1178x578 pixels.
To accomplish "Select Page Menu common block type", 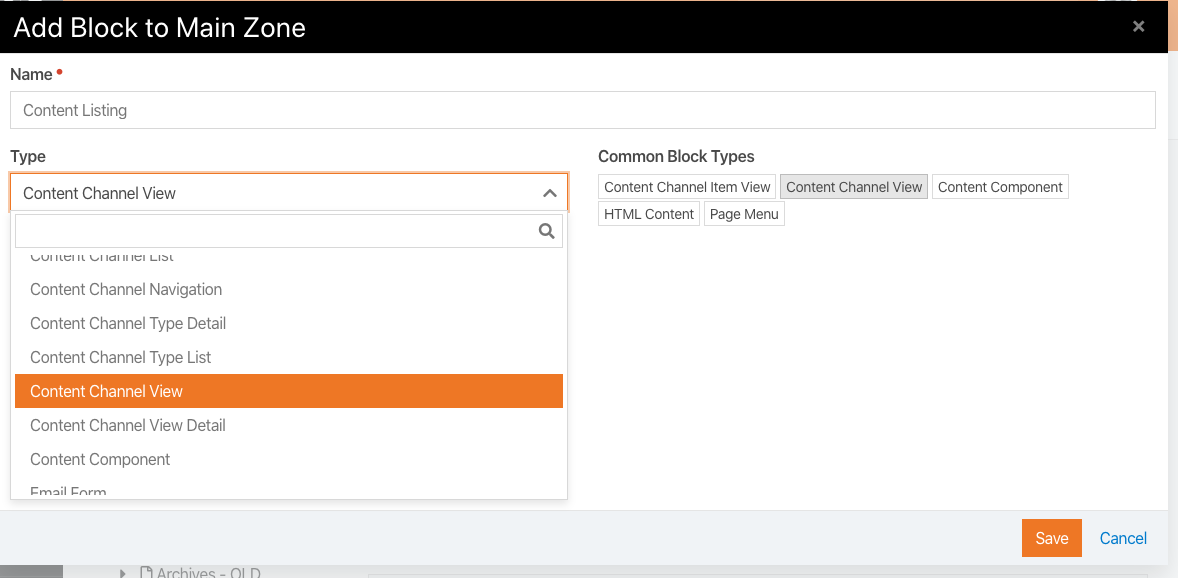I will [x=745, y=213].
